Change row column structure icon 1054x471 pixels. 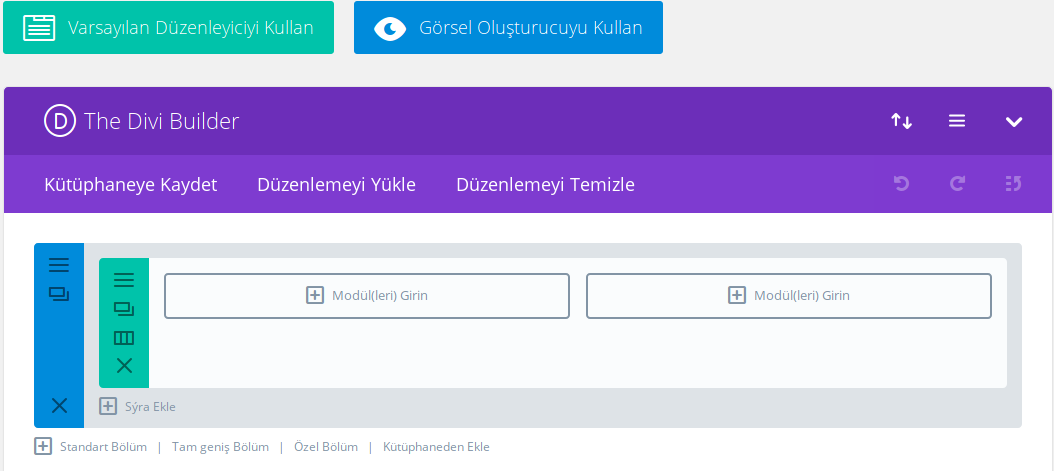124,338
